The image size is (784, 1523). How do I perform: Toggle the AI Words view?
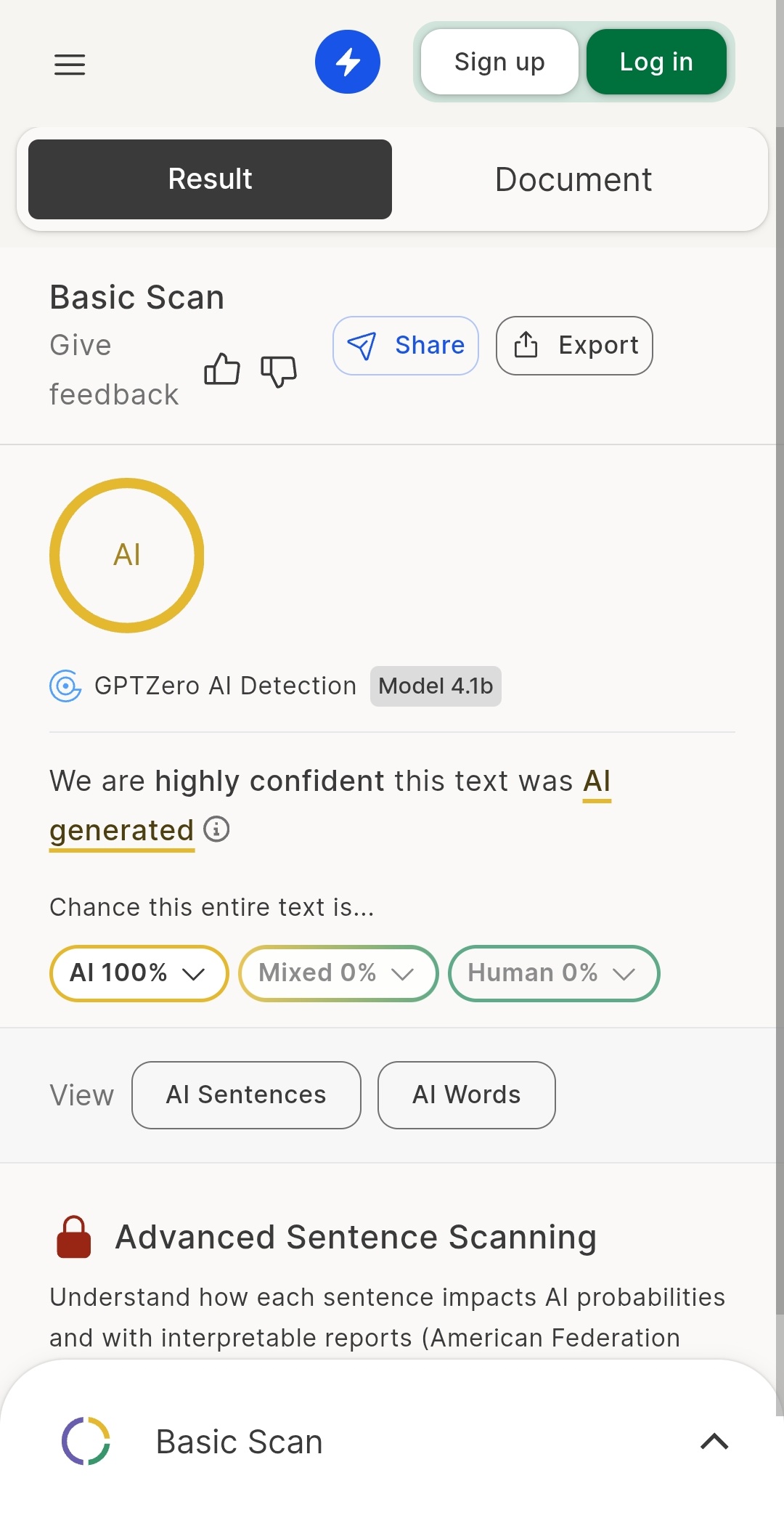466,1095
